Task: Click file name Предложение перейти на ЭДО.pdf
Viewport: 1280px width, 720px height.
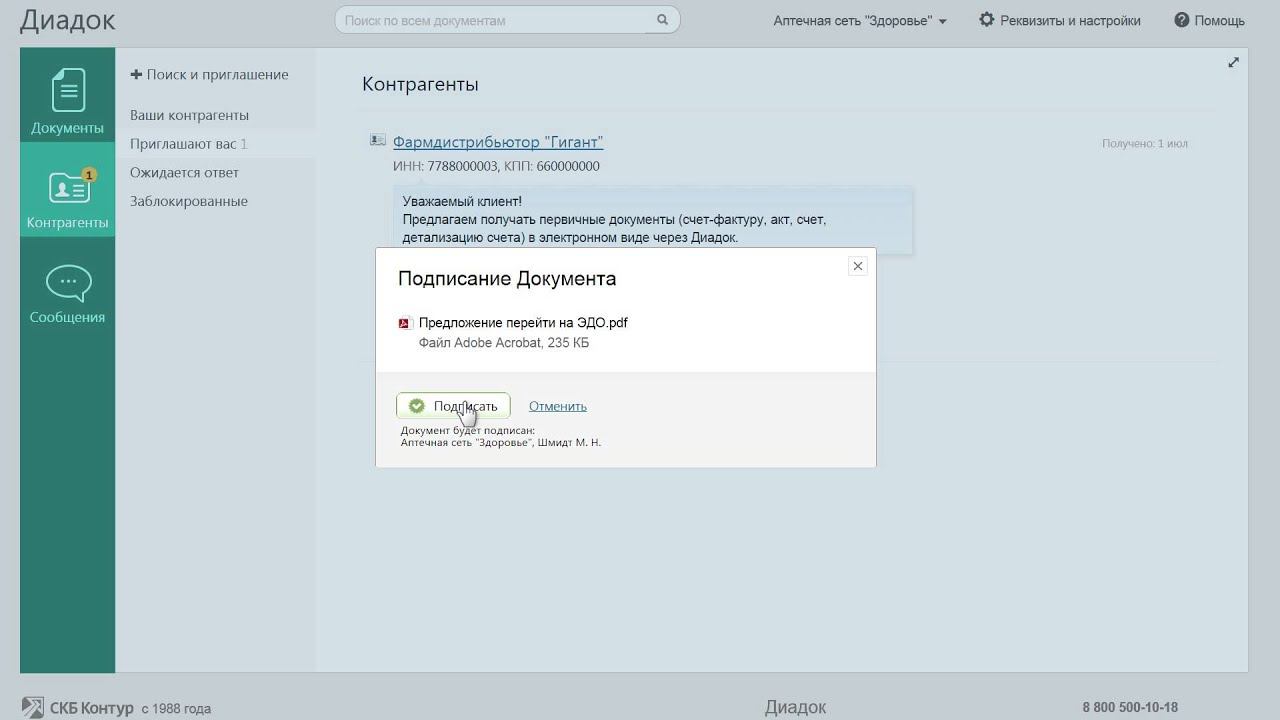Action: click(523, 323)
